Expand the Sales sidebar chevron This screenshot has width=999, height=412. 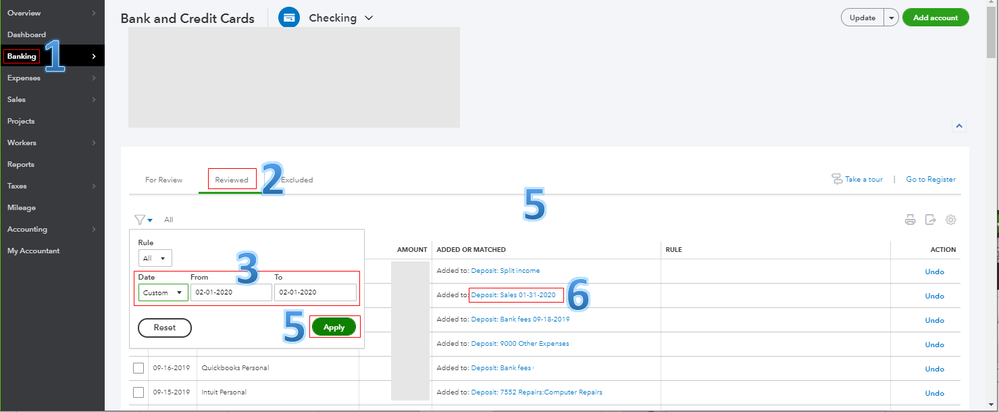pyautogui.click(x=94, y=100)
